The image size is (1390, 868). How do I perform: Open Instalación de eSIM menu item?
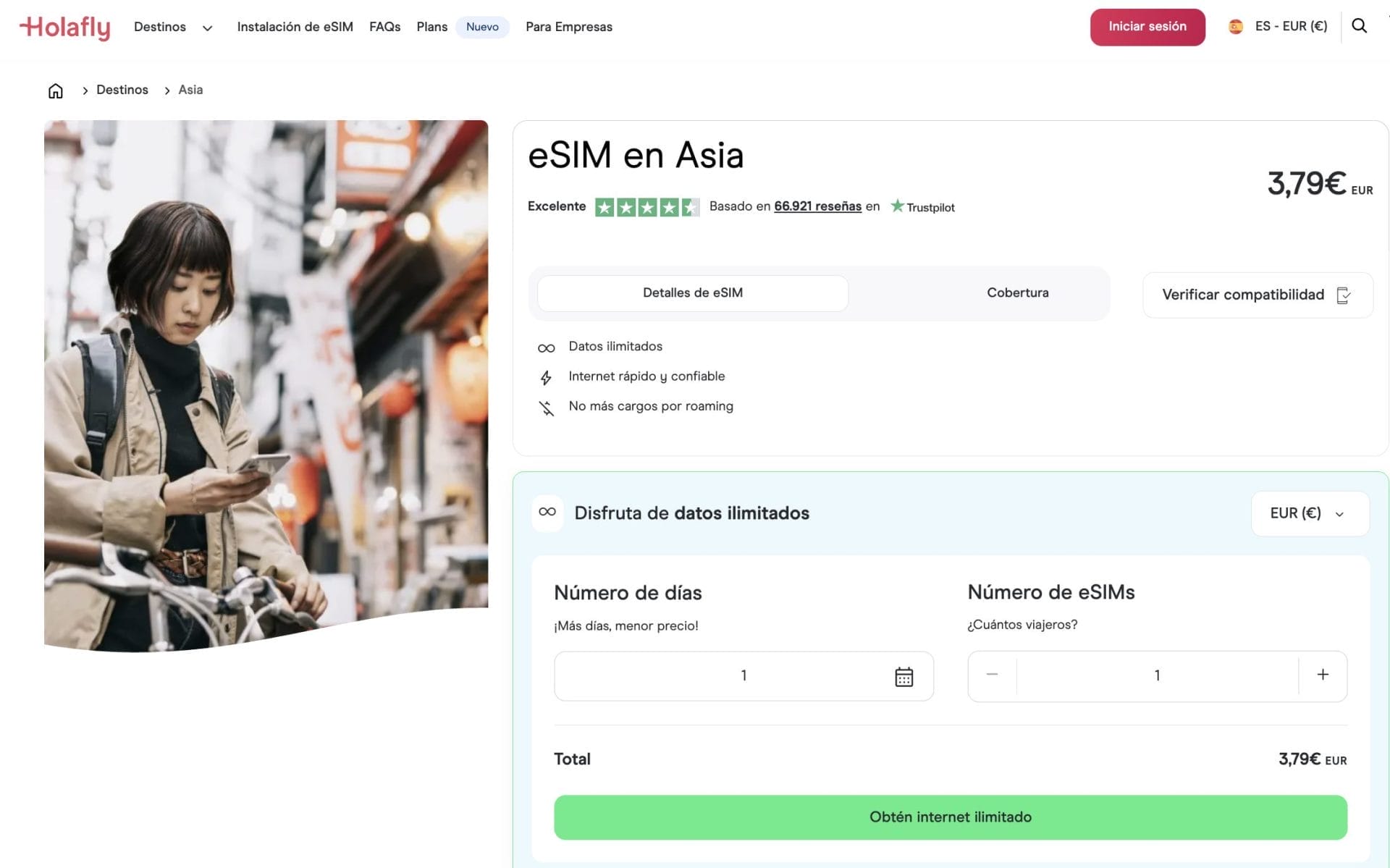click(x=295, y=28)
